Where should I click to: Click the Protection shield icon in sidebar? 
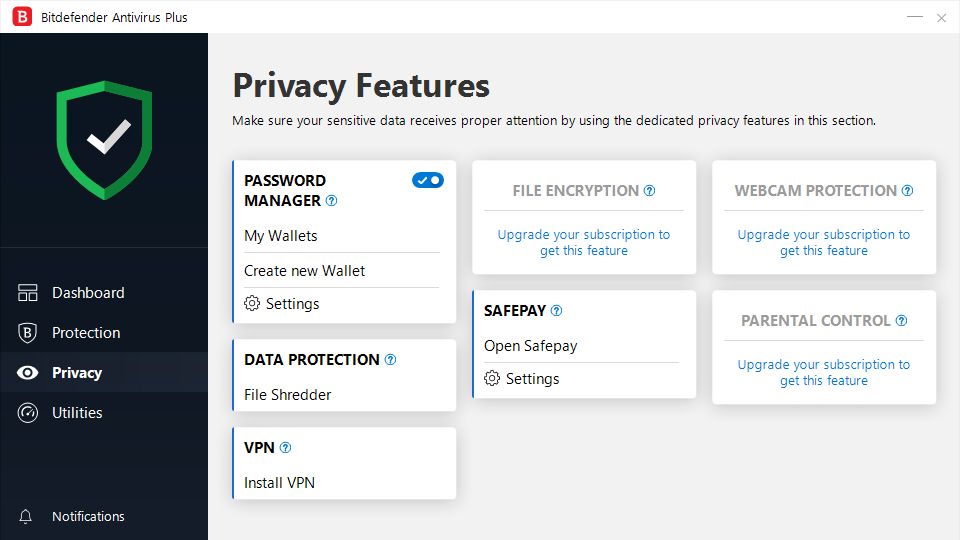point(28,333)
